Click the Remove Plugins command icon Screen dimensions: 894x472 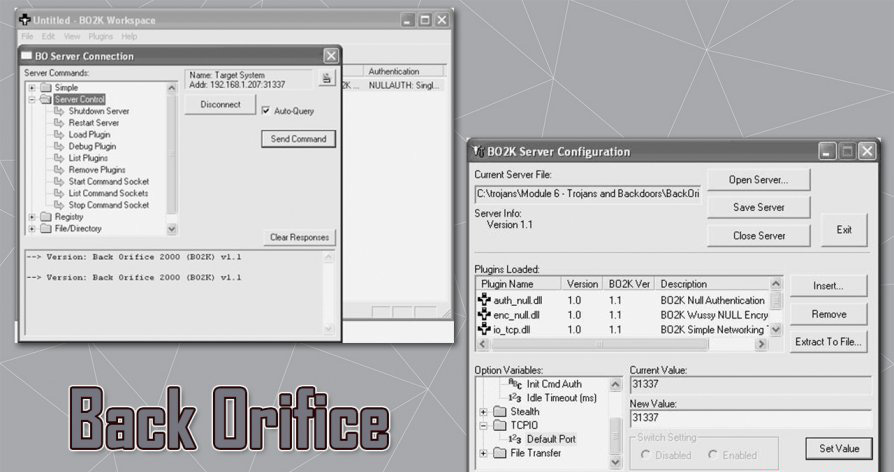tap(59, 169)
